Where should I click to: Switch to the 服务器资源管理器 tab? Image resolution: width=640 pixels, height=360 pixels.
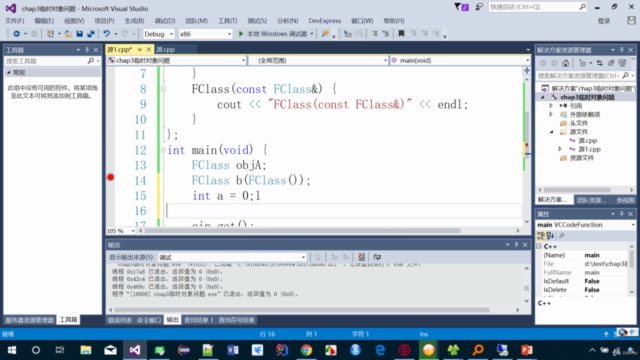coord(29,320)
